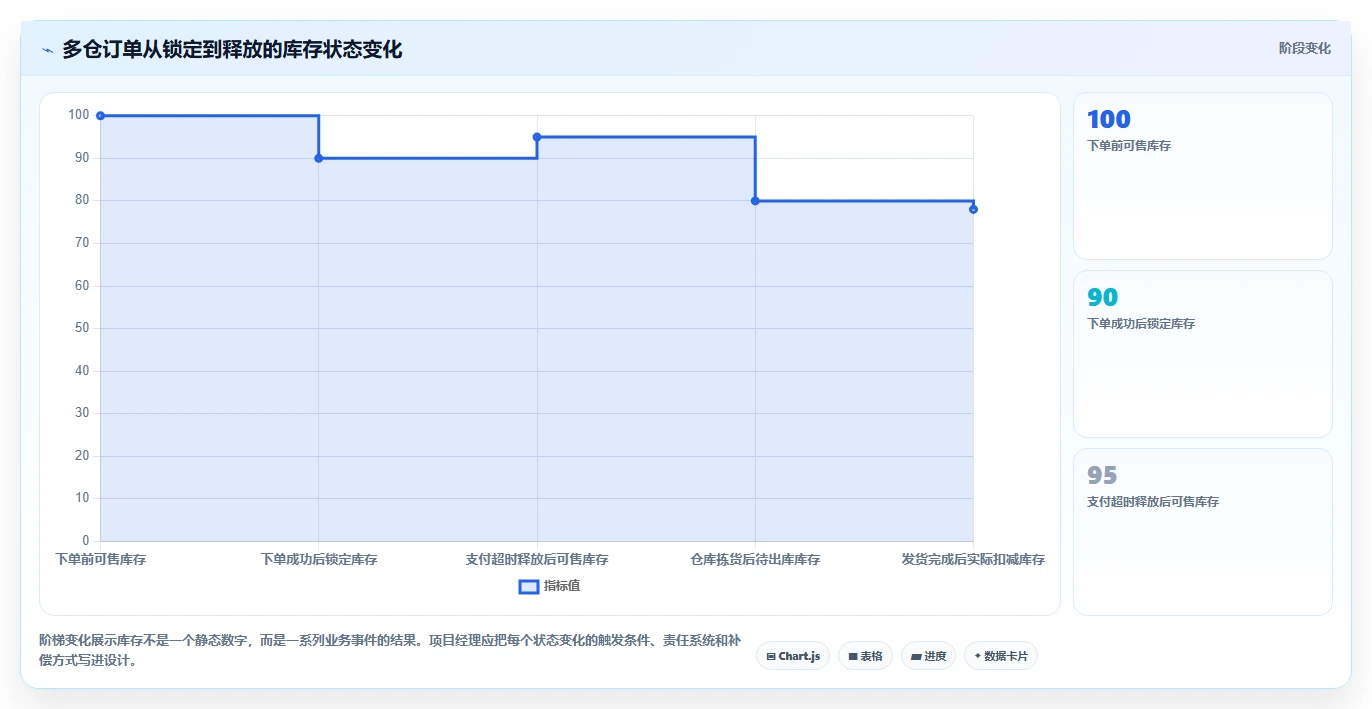
Task: Click the data point at value 80
Action: 755,201
